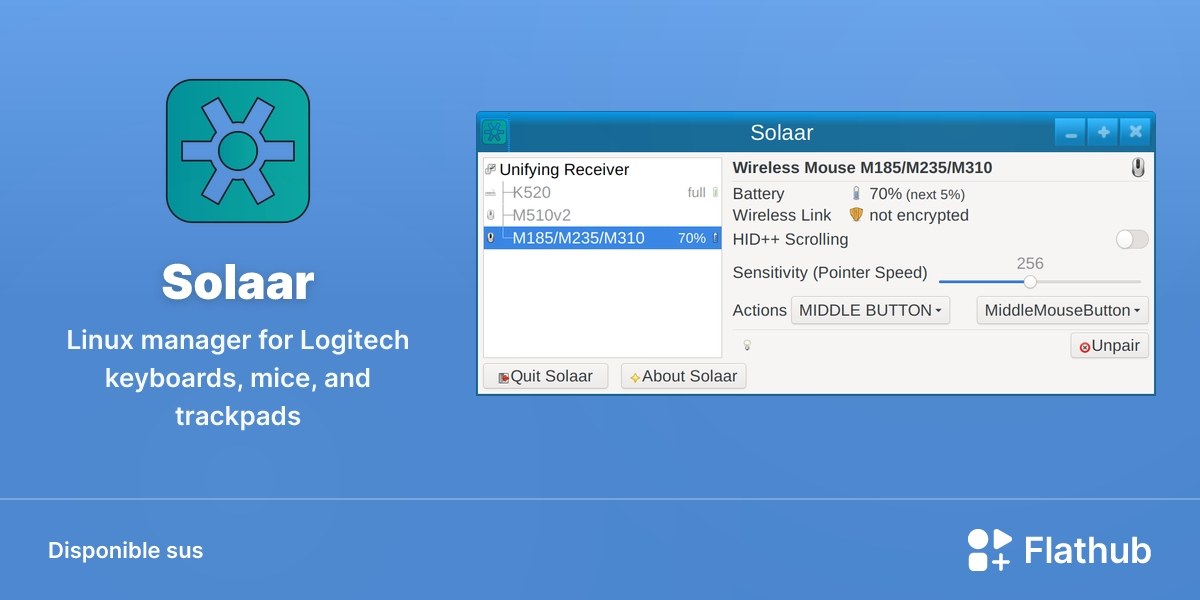Click the Unpair button
This screenshot has height=600, width=1200.
point(1110,346)
